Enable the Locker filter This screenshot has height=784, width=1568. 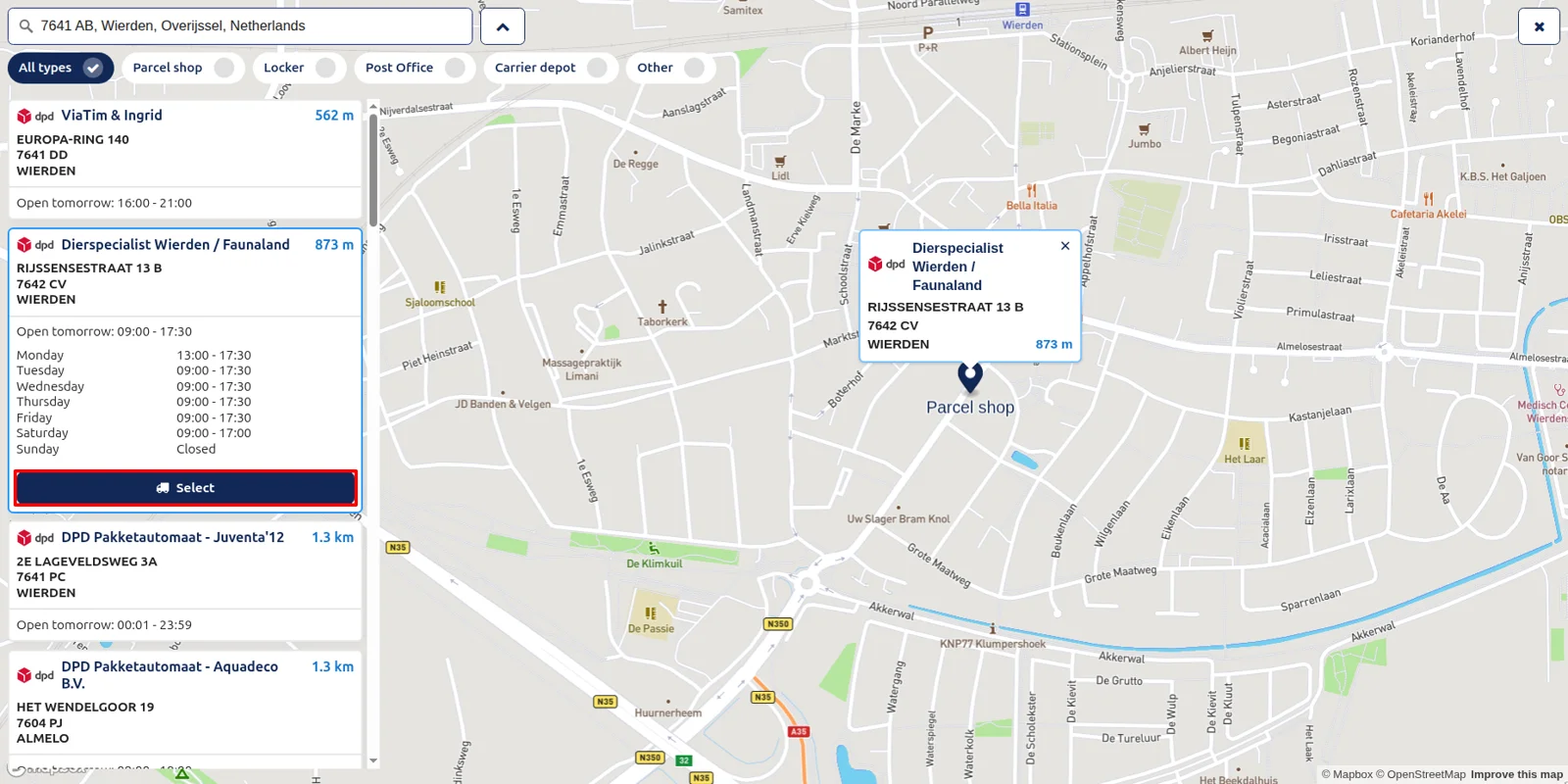(300, 68)
